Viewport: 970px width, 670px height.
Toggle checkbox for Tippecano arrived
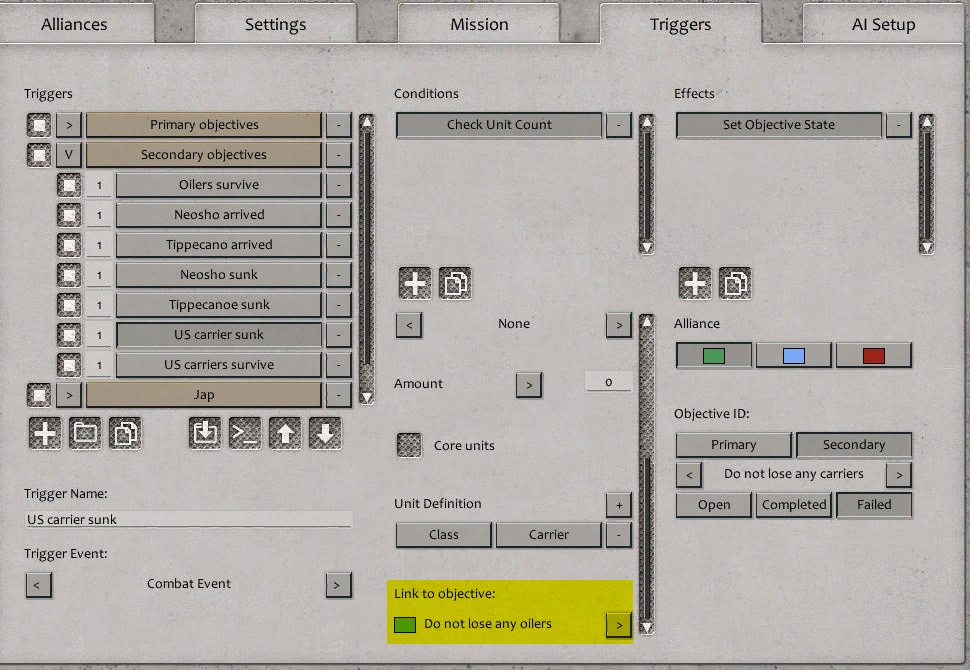pyautogui.click(x=69, y=245)
